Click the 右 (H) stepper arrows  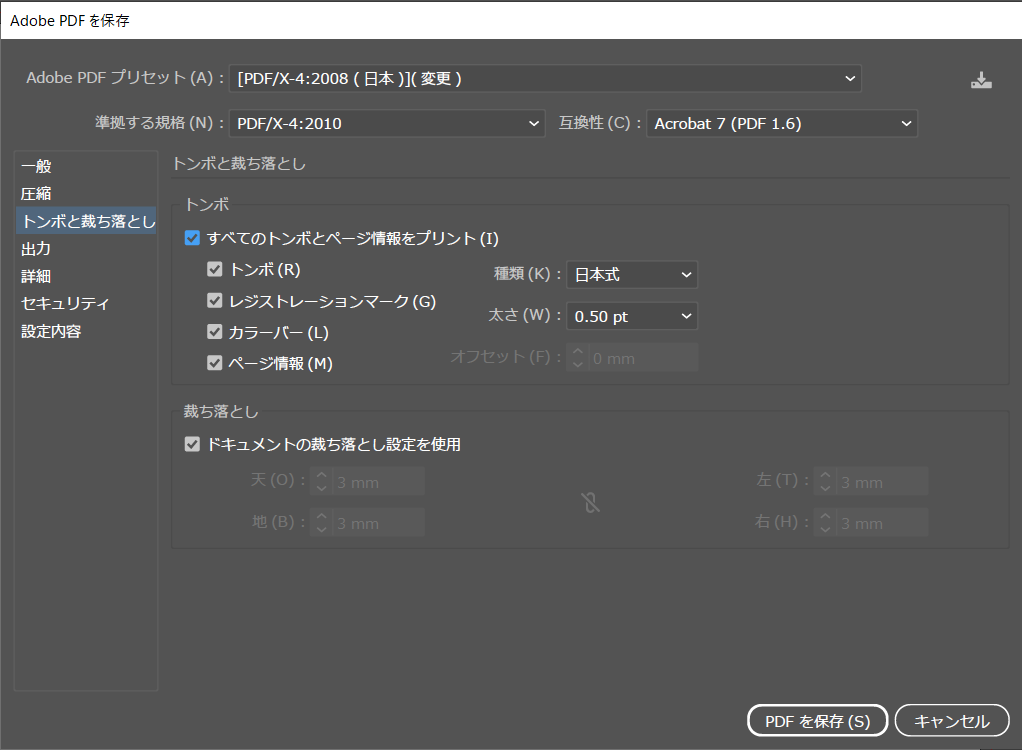(825, 523)
